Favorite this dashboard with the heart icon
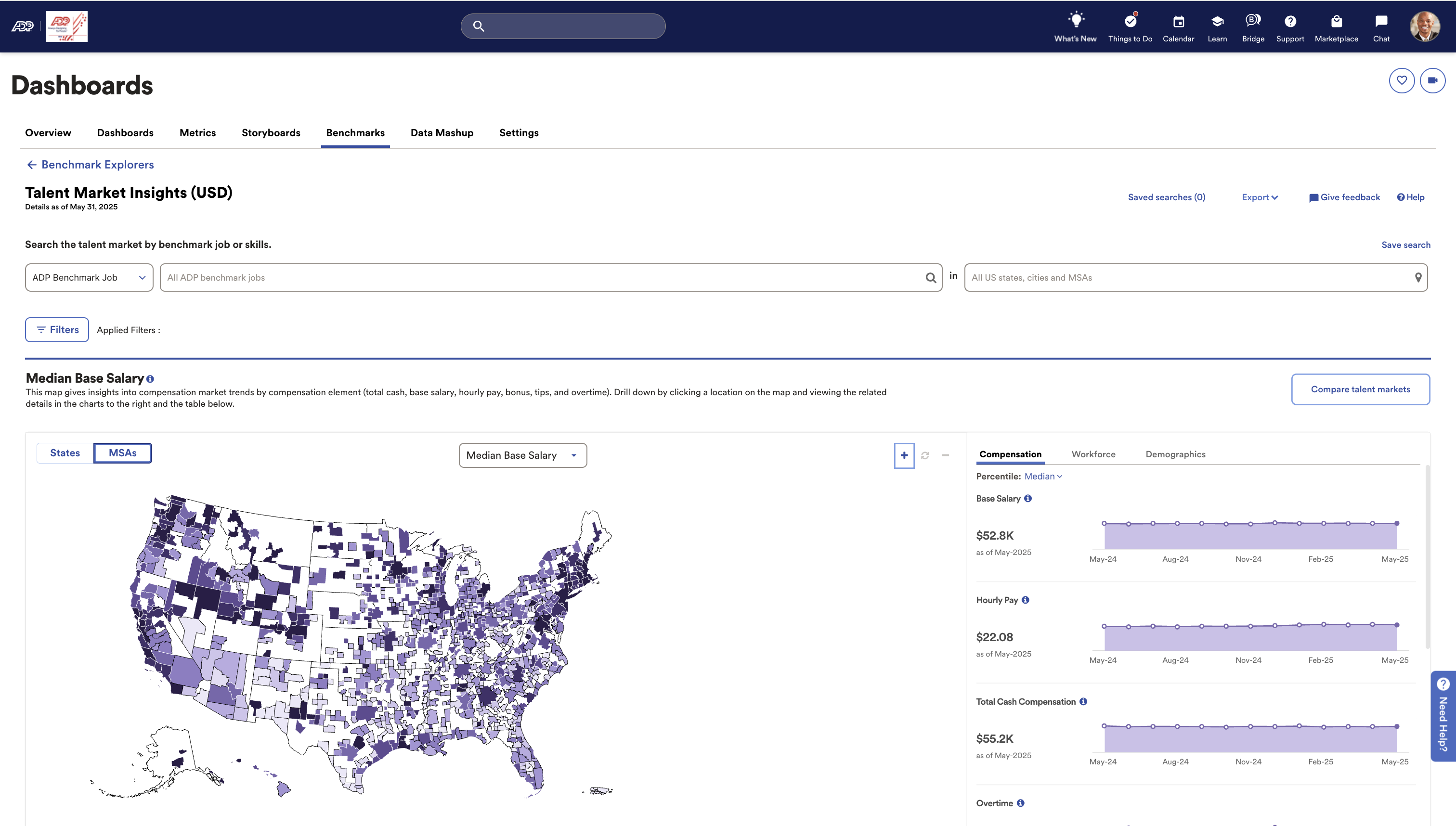 point(1402,80)
